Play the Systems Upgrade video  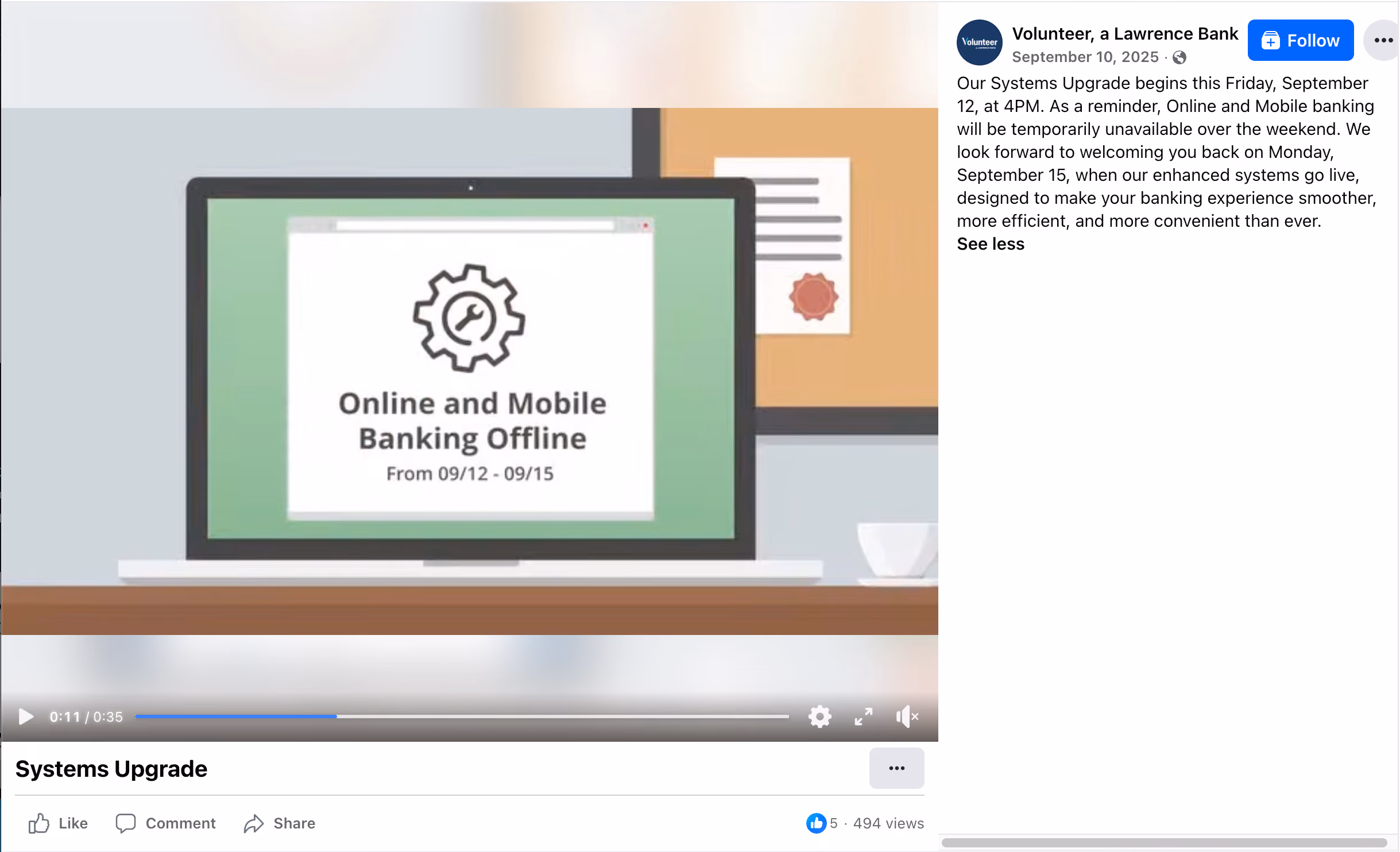click(25, 717)
